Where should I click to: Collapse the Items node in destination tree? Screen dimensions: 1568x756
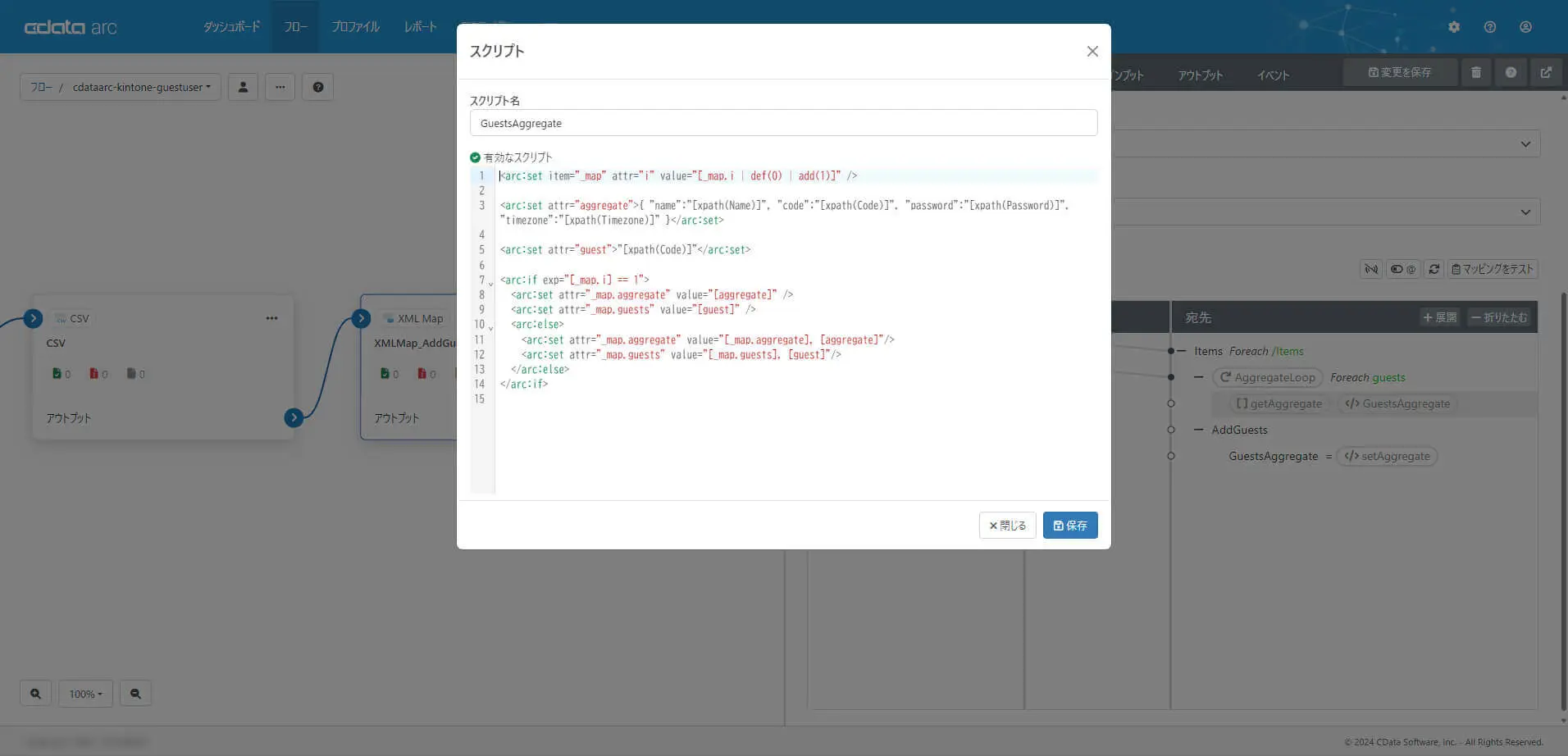[1181, 351]
